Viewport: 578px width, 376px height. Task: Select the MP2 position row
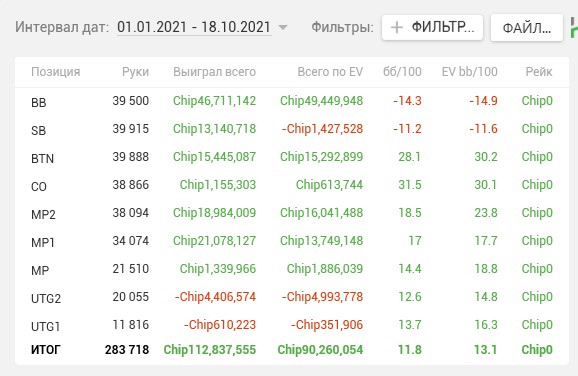pos(292,213)
